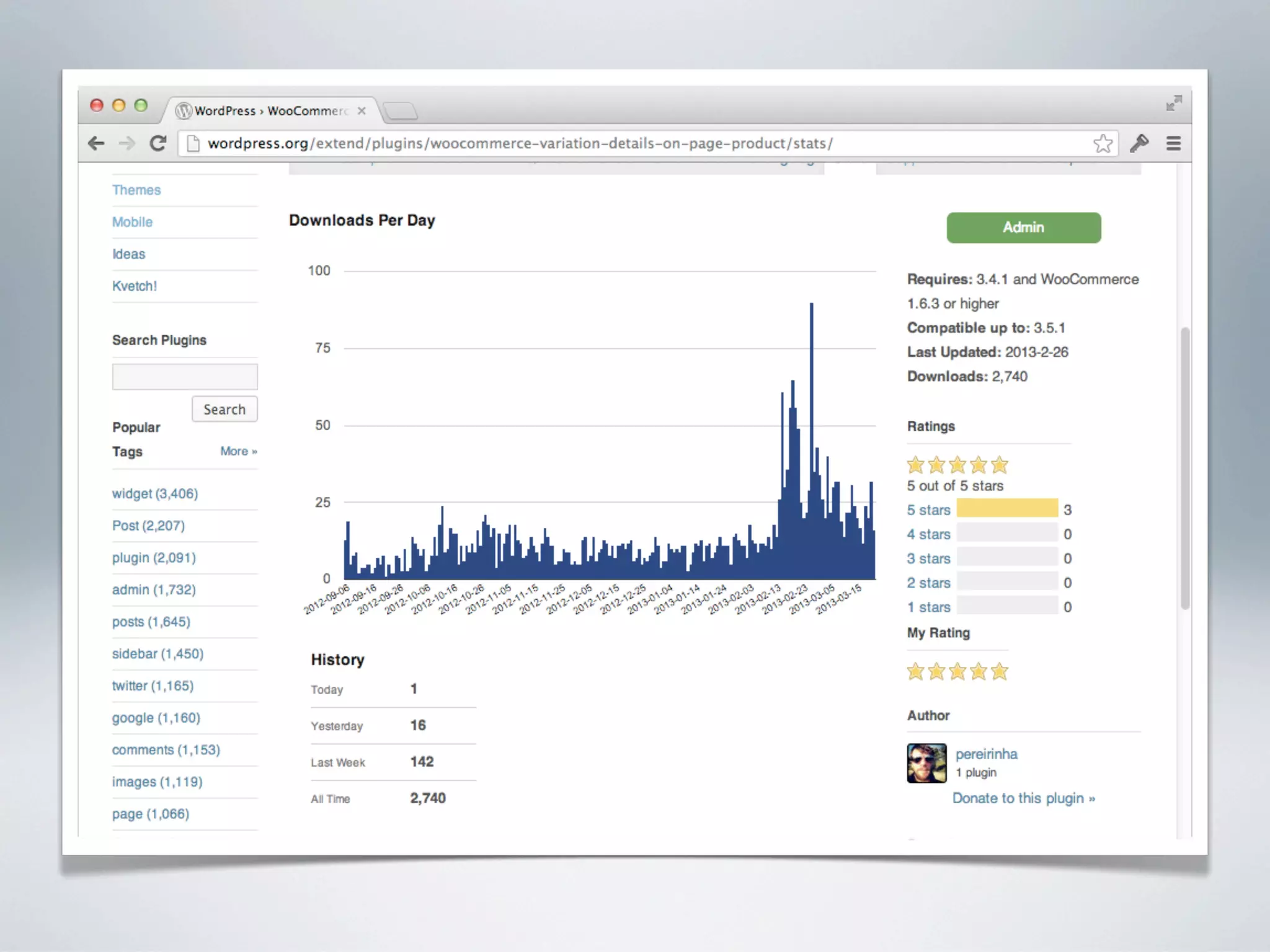Click the Search plugins button
1270x952 pixels.
[224, 409]
